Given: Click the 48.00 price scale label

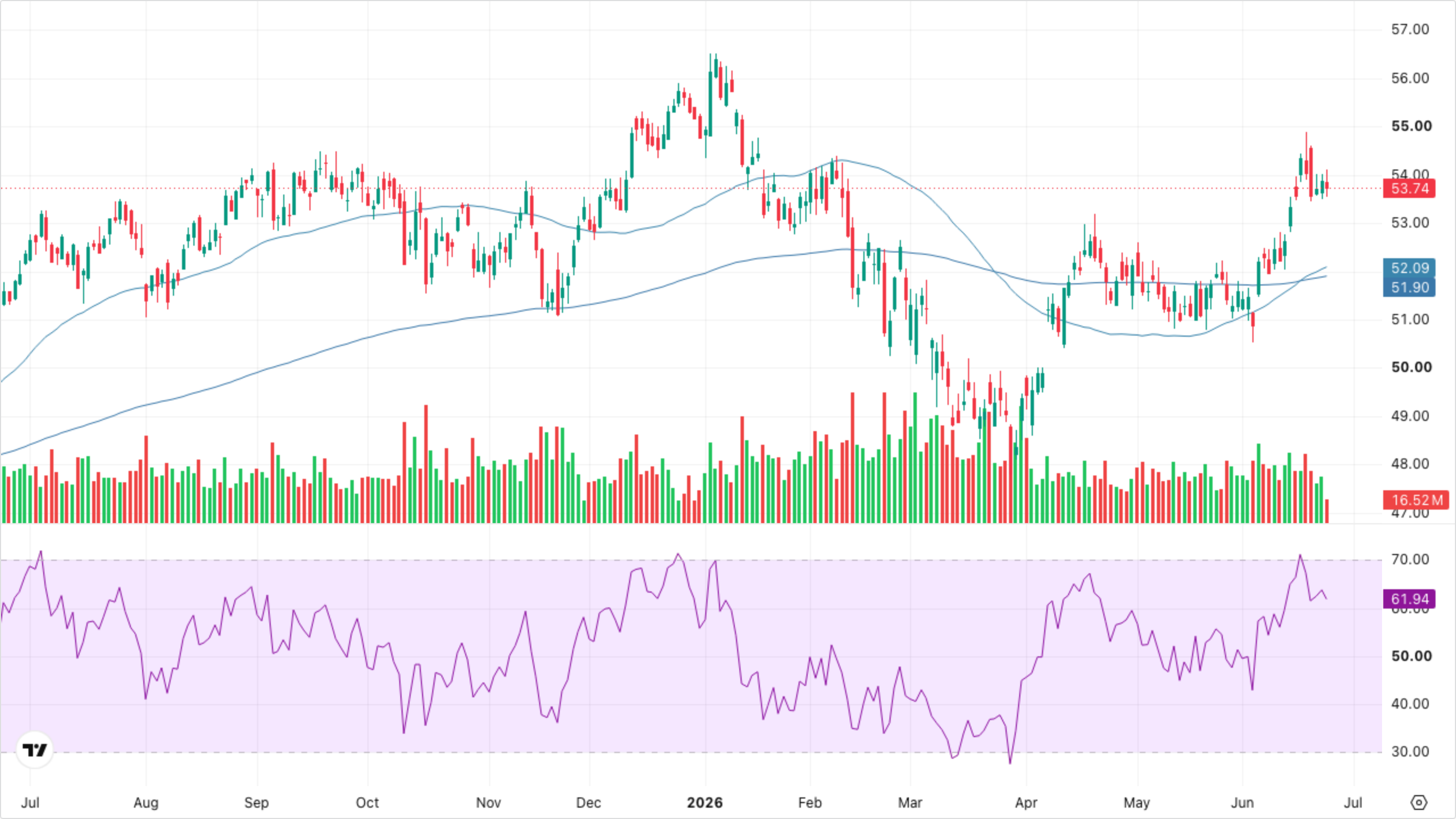Looking at the screenshot, I should 1410,464.
